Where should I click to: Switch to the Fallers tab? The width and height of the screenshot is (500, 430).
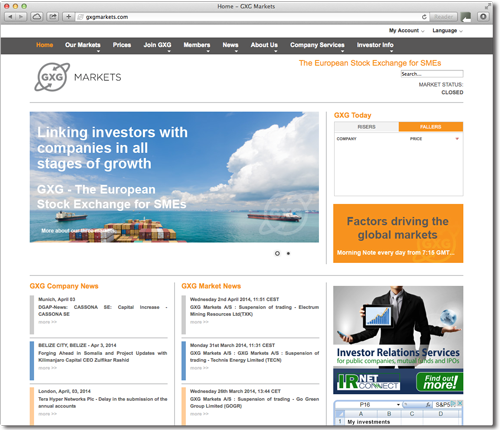point(431,127)
